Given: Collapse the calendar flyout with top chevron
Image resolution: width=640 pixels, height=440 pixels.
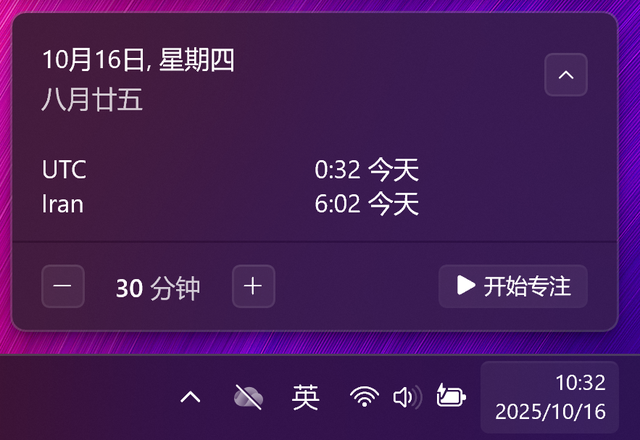Looking at the screenshot, I should 566,75.
